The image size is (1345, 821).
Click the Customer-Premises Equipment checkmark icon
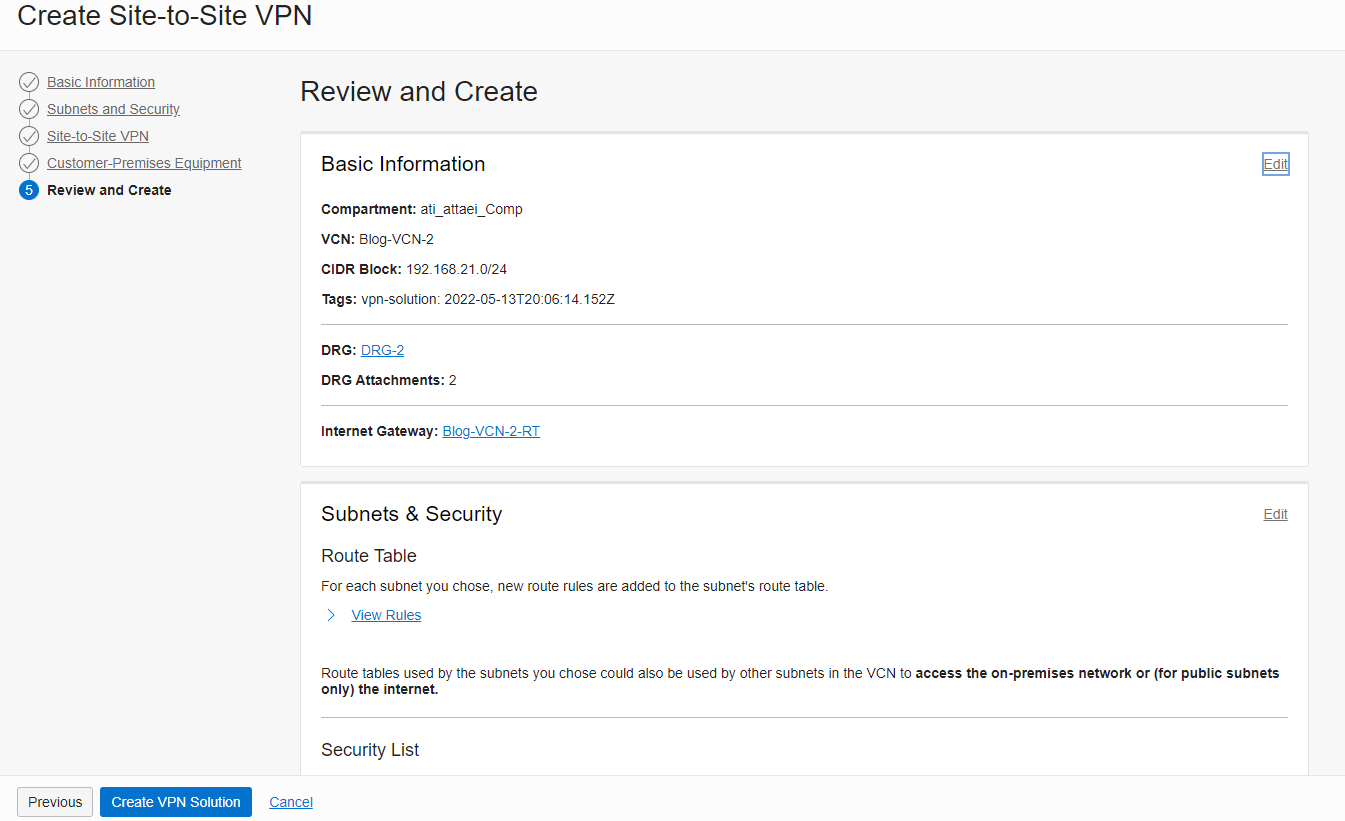(x=29, y=163)
